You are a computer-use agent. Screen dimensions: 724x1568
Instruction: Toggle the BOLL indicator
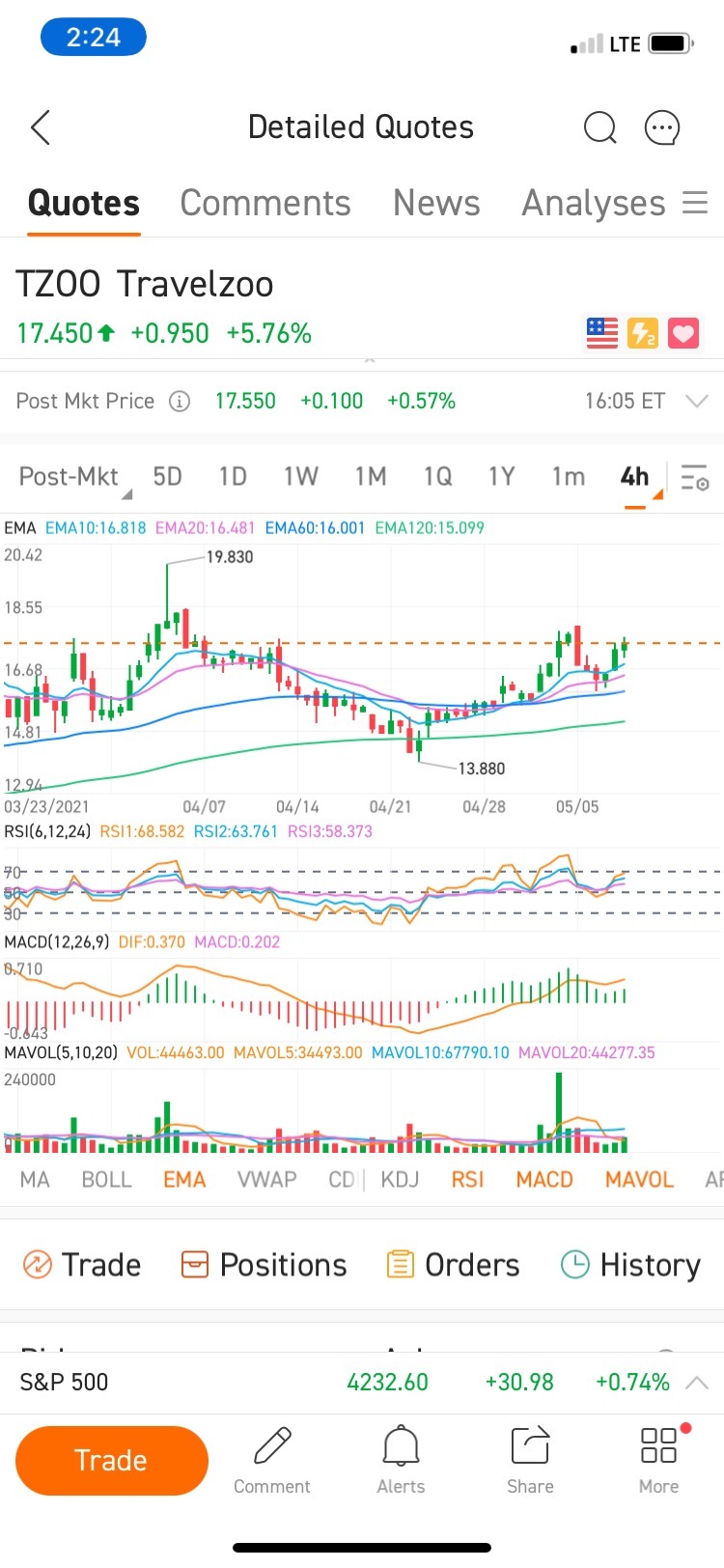[106, 1180]
